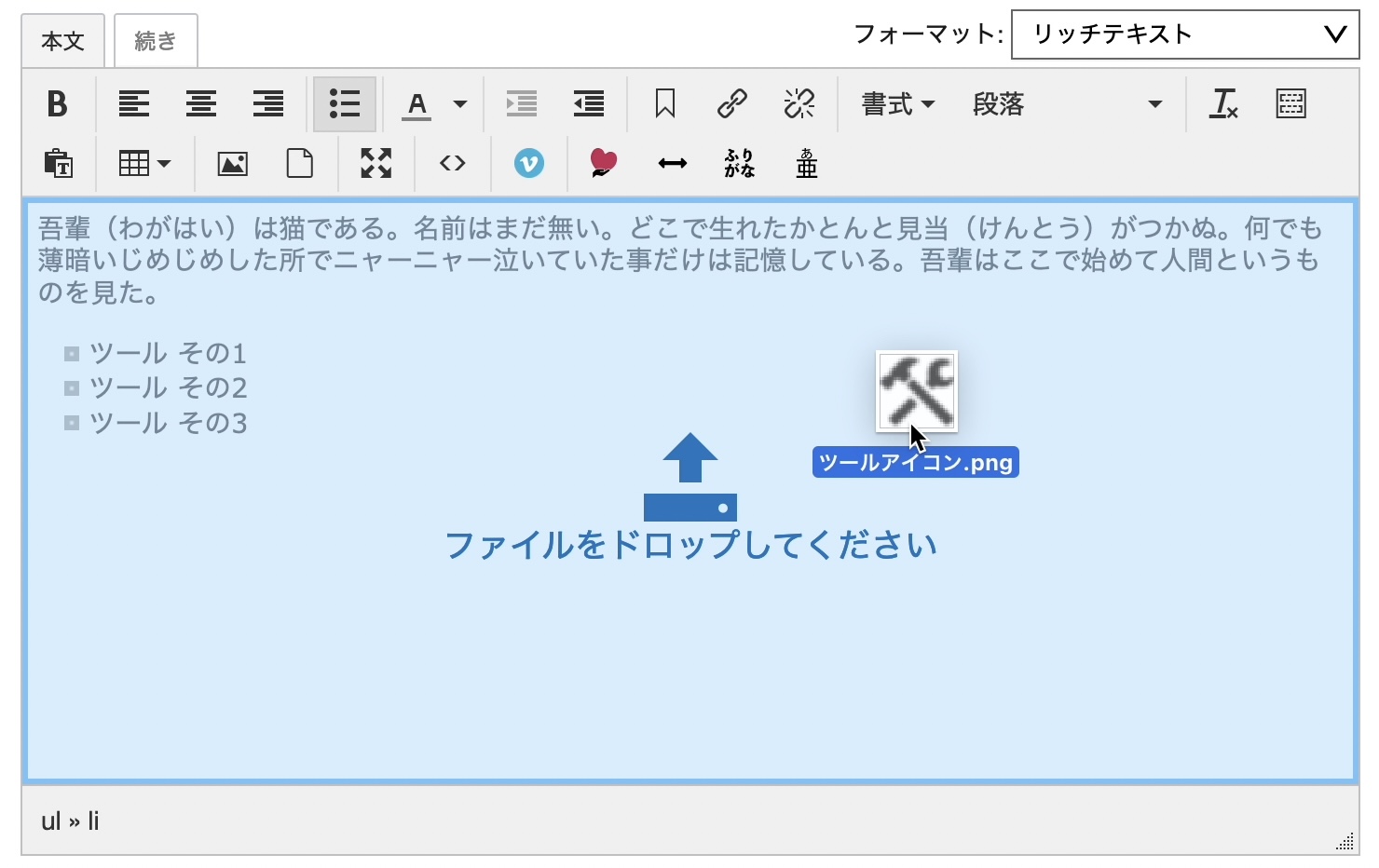Open the image insertion tool
The image size is (1379, 868).
tap(231, 163)
